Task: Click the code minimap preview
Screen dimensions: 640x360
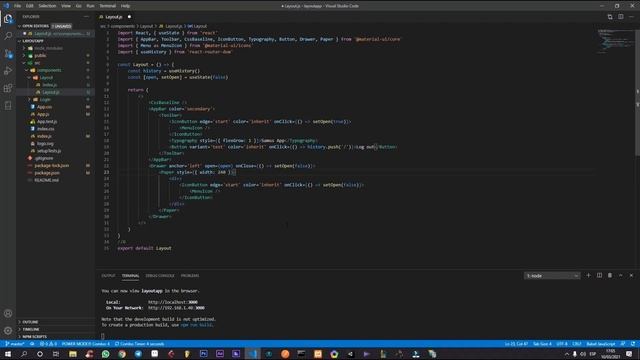Action: click(x=615, y=41)
